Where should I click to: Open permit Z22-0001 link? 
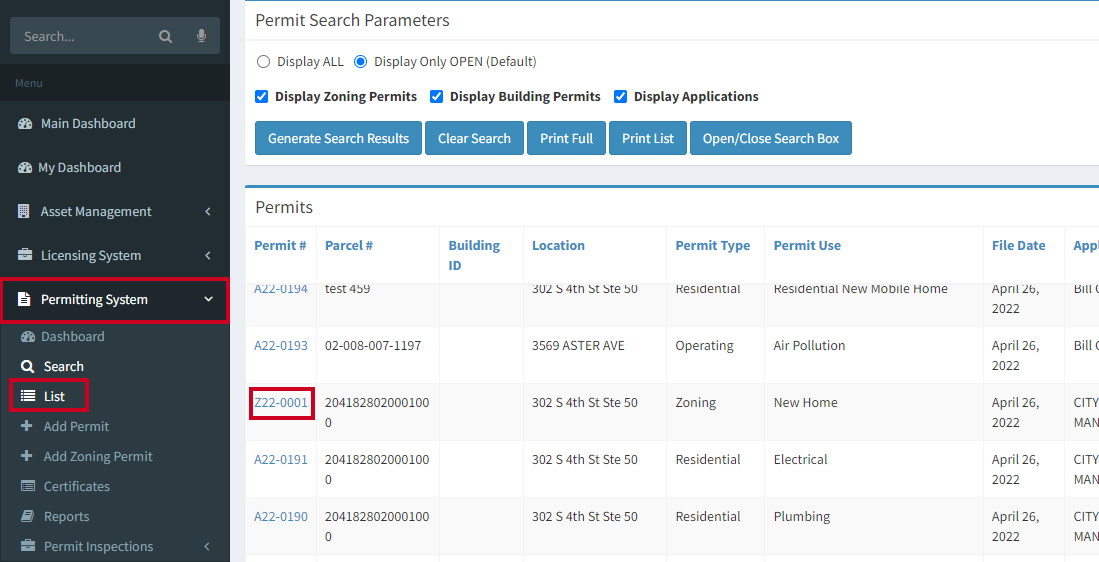(281, 402)
